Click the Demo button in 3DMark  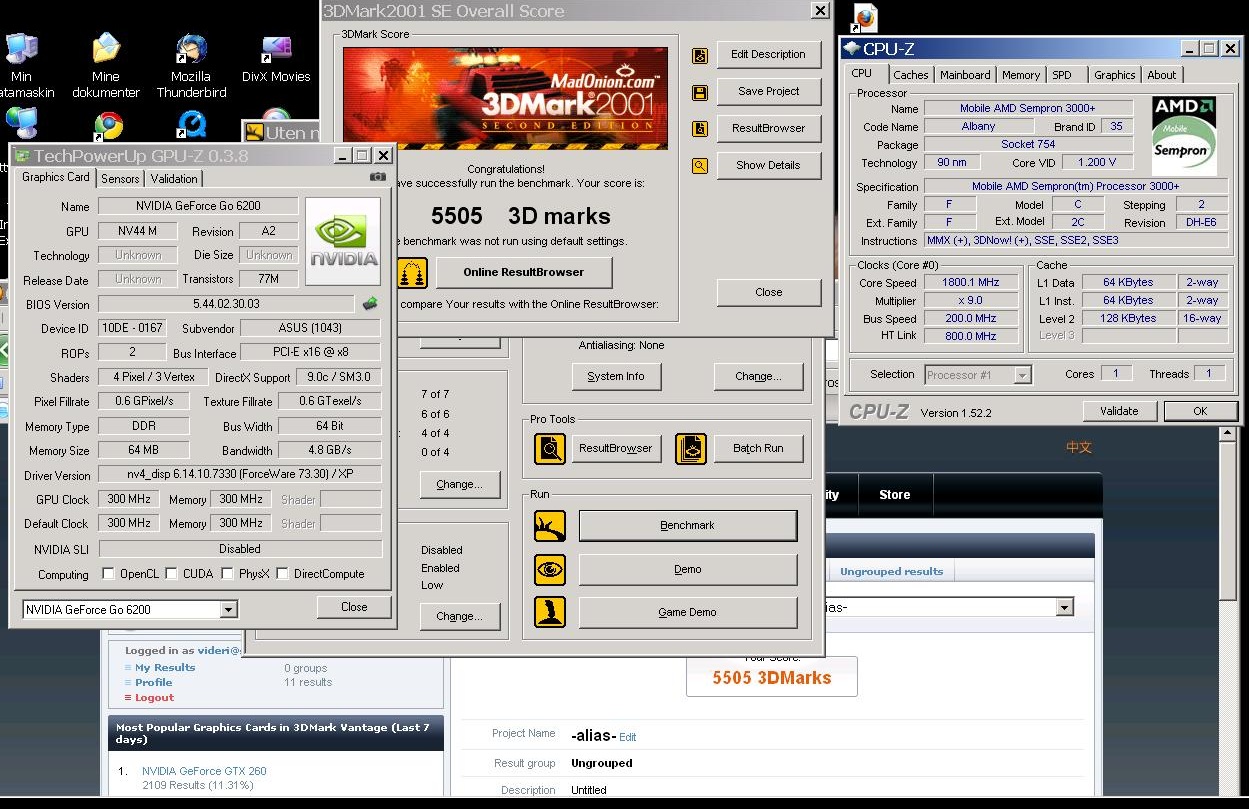pos(688,570)
